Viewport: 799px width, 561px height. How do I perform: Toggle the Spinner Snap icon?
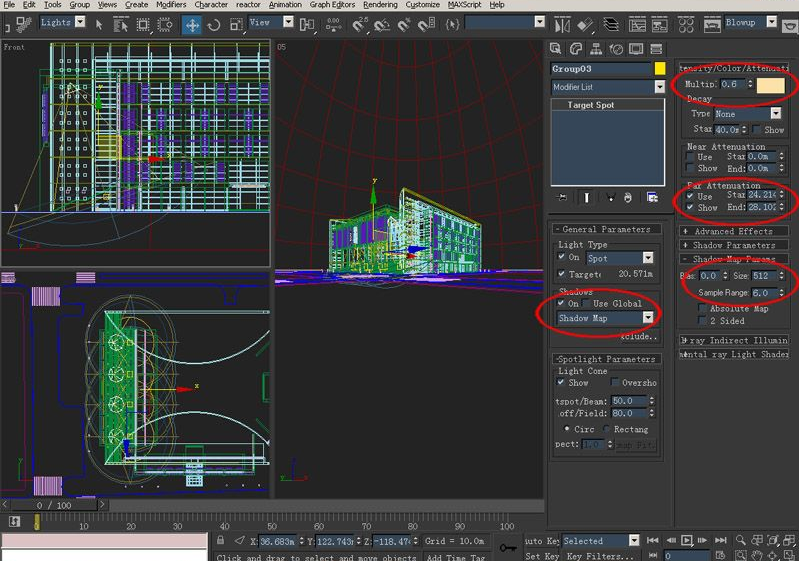[427, 24]
